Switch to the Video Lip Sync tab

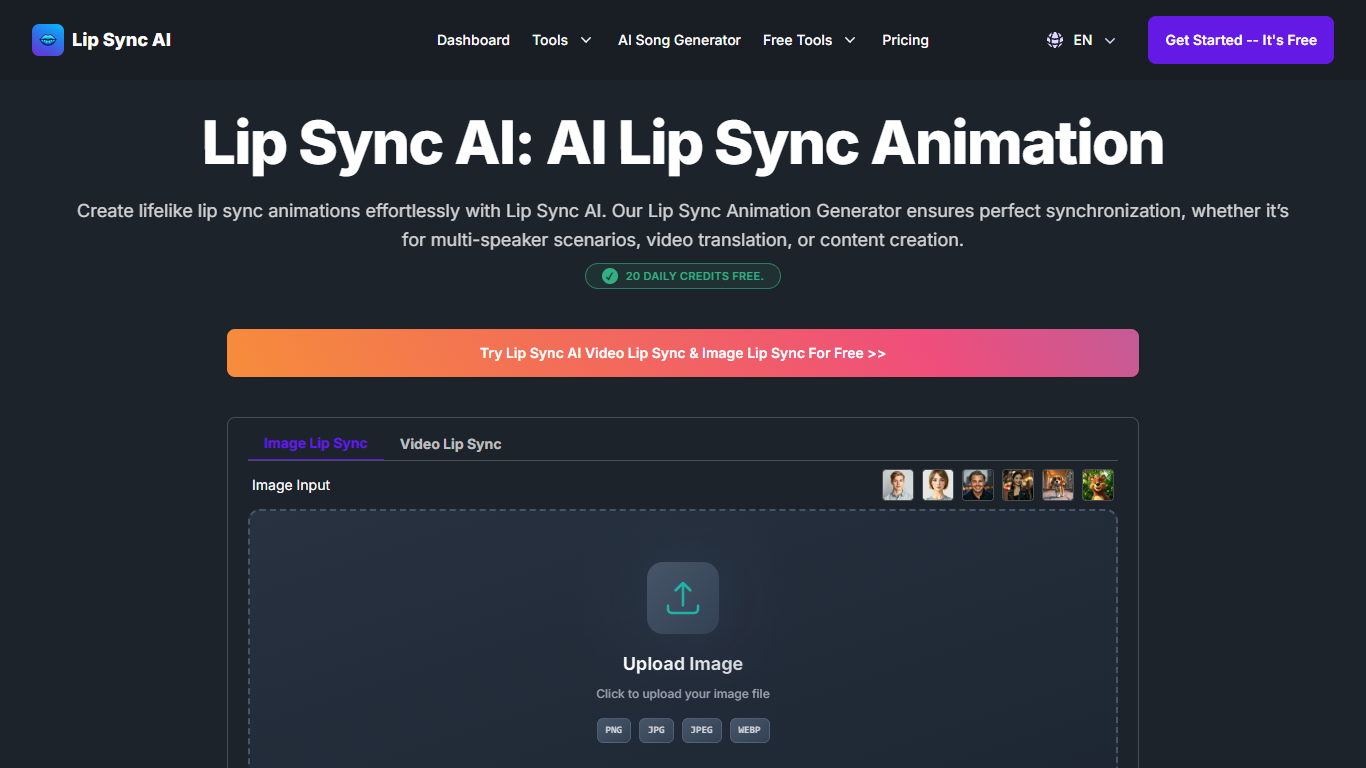tap(451, 444)
